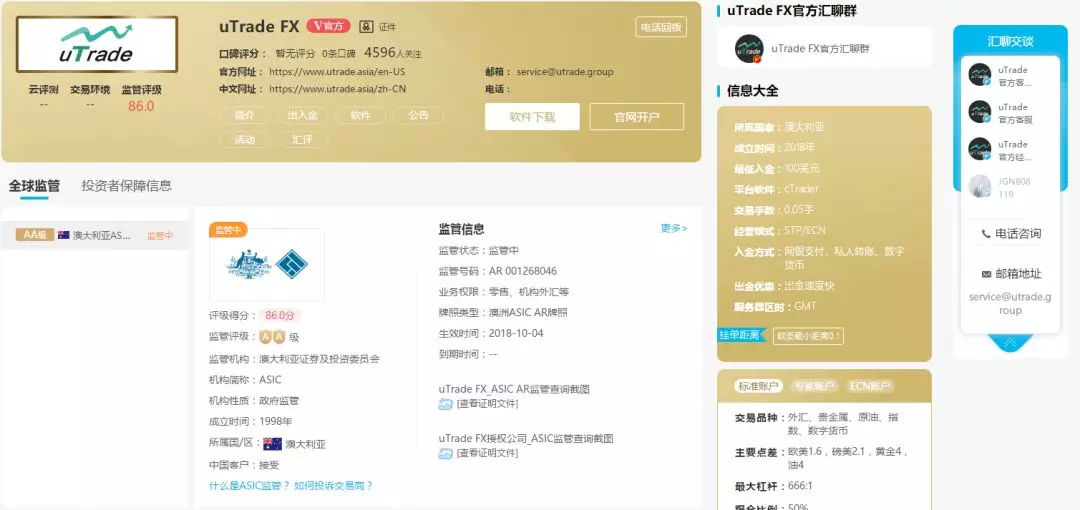
Task: Click the JGN808119 user avatar
Action: (x=980, y=186)
